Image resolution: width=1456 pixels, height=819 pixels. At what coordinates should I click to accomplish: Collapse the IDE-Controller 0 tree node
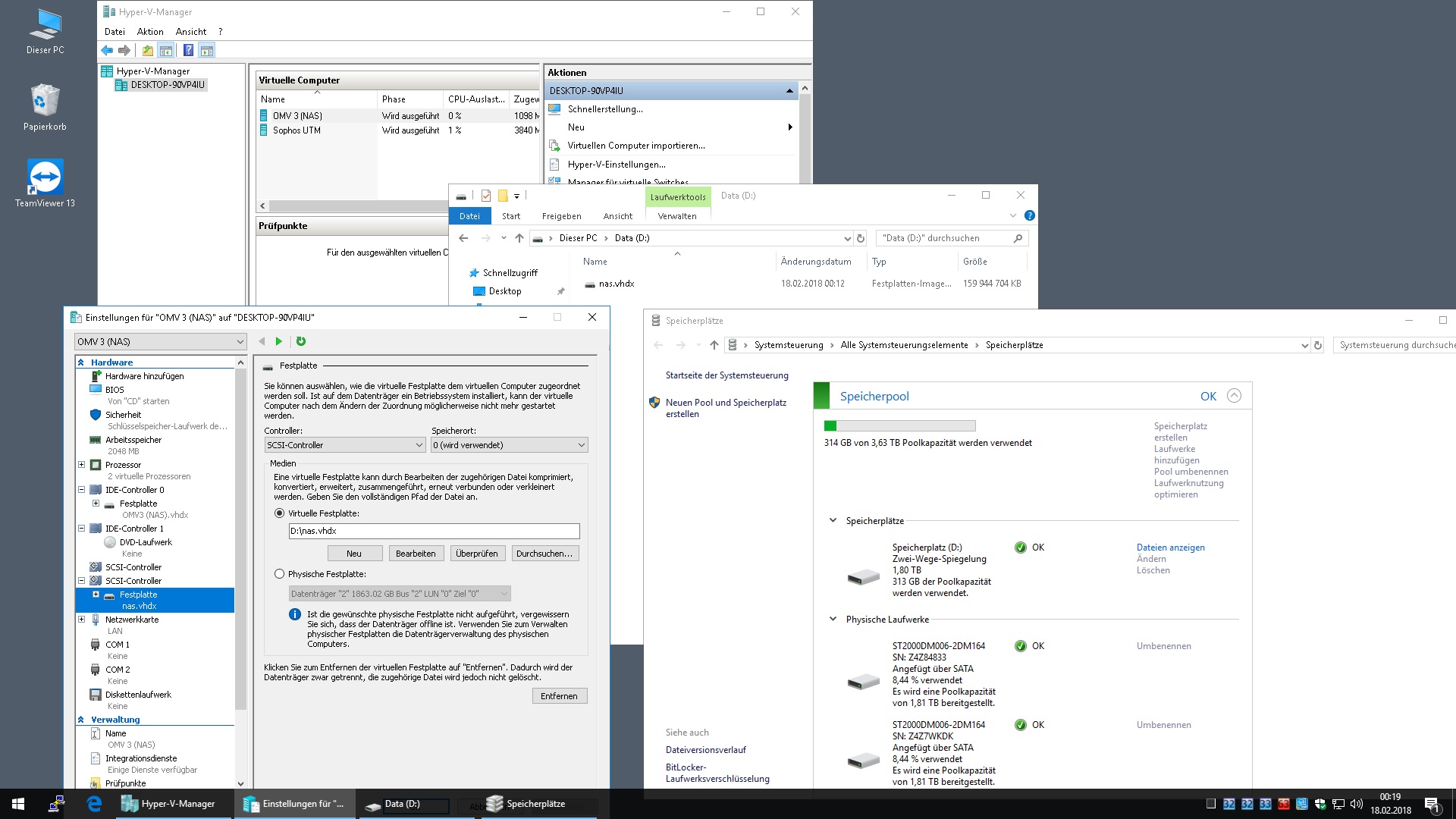pyautogui.click(x=82, y=490)
